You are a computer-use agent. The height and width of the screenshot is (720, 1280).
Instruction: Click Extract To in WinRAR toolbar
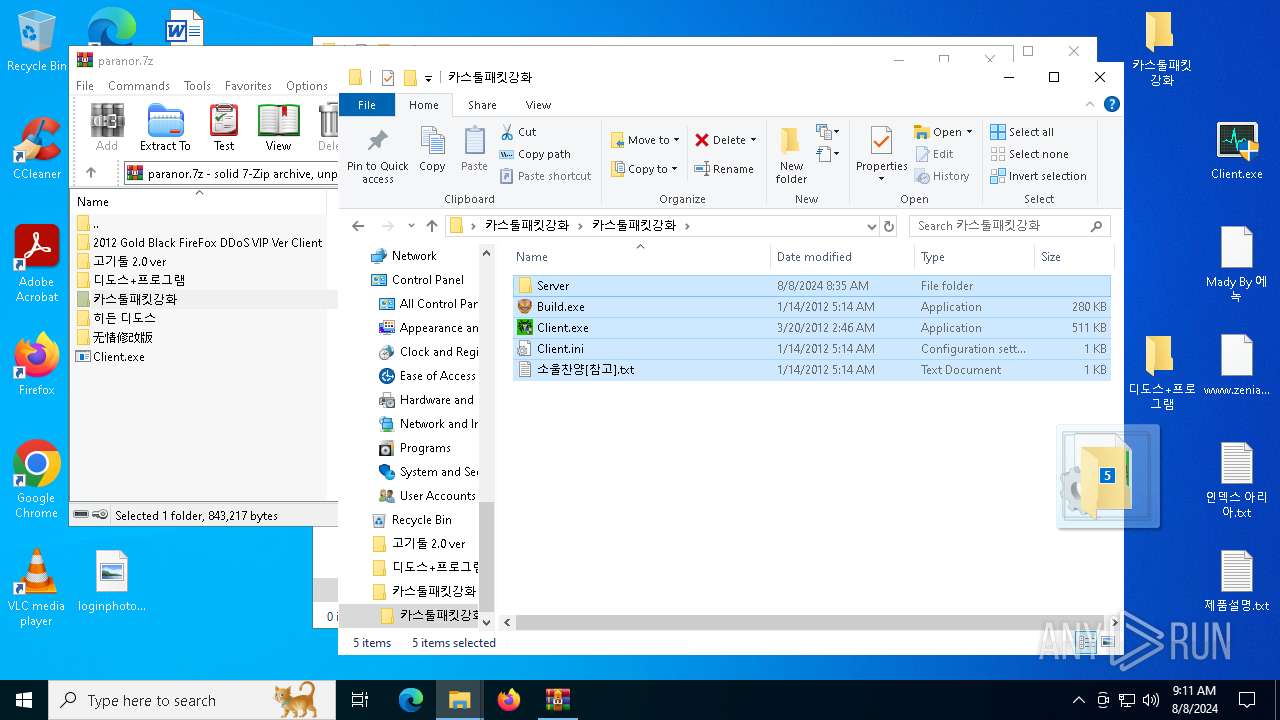point(165,127)
